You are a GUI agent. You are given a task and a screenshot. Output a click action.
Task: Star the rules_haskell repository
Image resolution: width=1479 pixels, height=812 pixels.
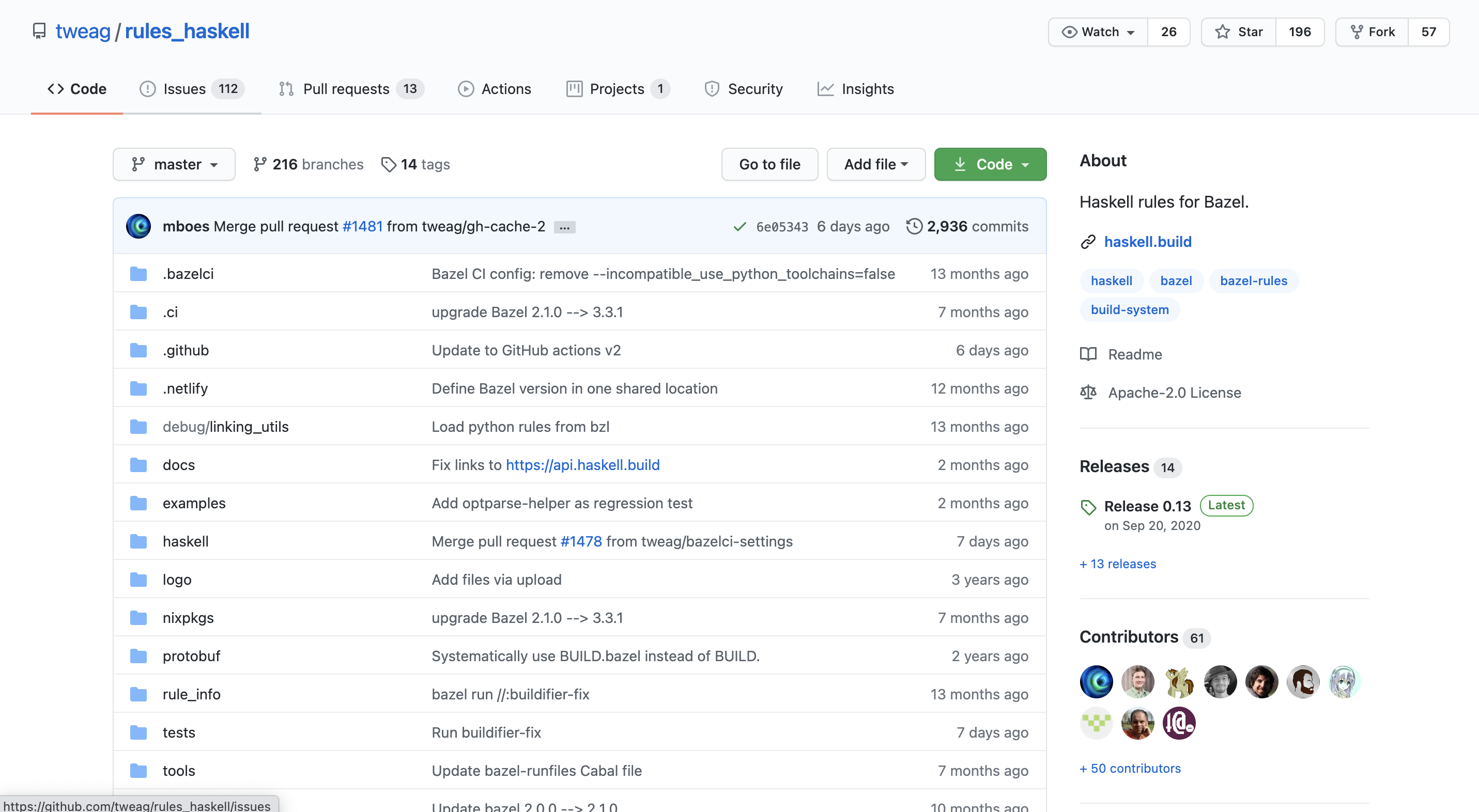click(x=1239, y=32)
